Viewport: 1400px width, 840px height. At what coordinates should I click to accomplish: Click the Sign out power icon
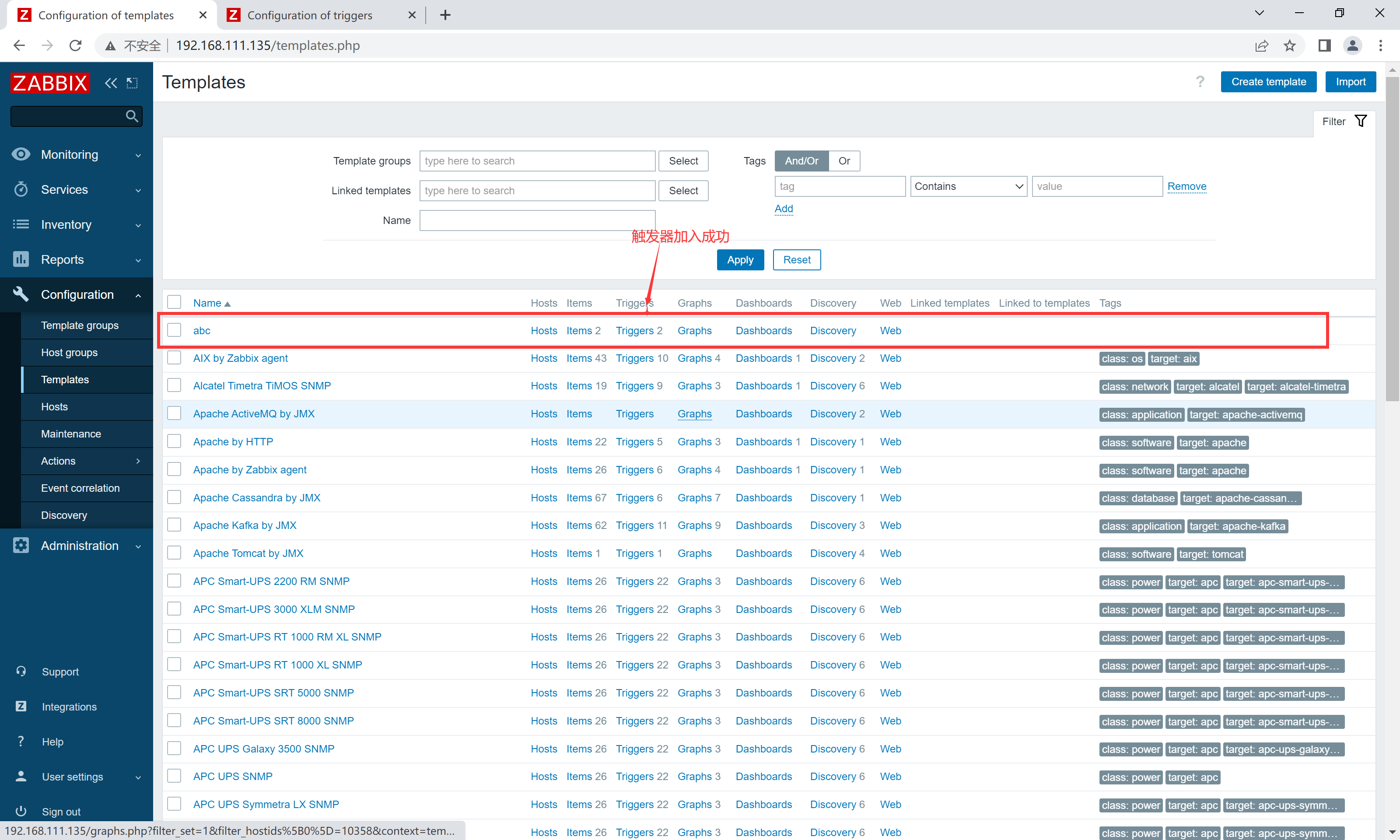[21, 811]
